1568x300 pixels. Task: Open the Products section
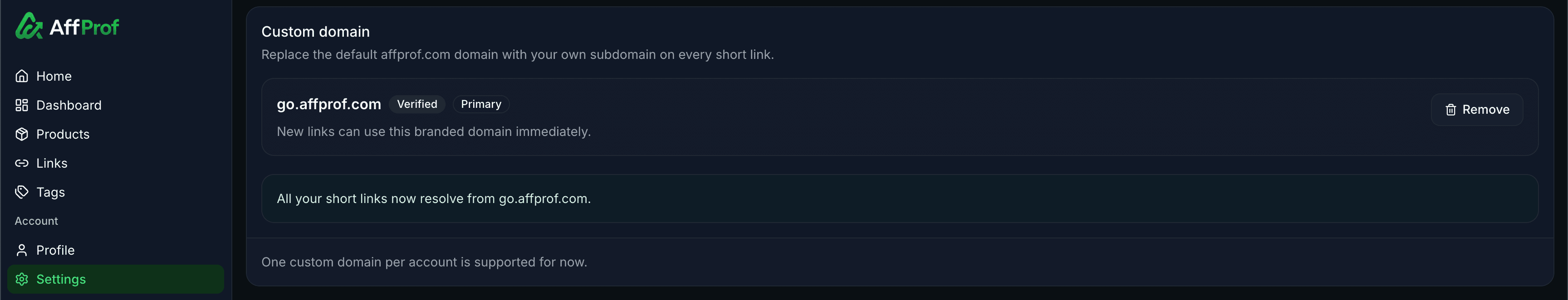[x=64, y=134]
